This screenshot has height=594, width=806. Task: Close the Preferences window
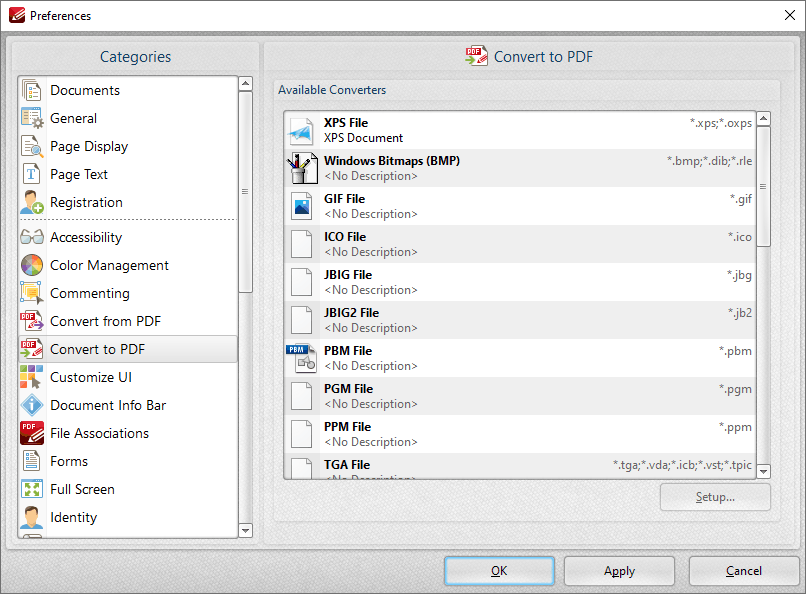pos(790,15)
